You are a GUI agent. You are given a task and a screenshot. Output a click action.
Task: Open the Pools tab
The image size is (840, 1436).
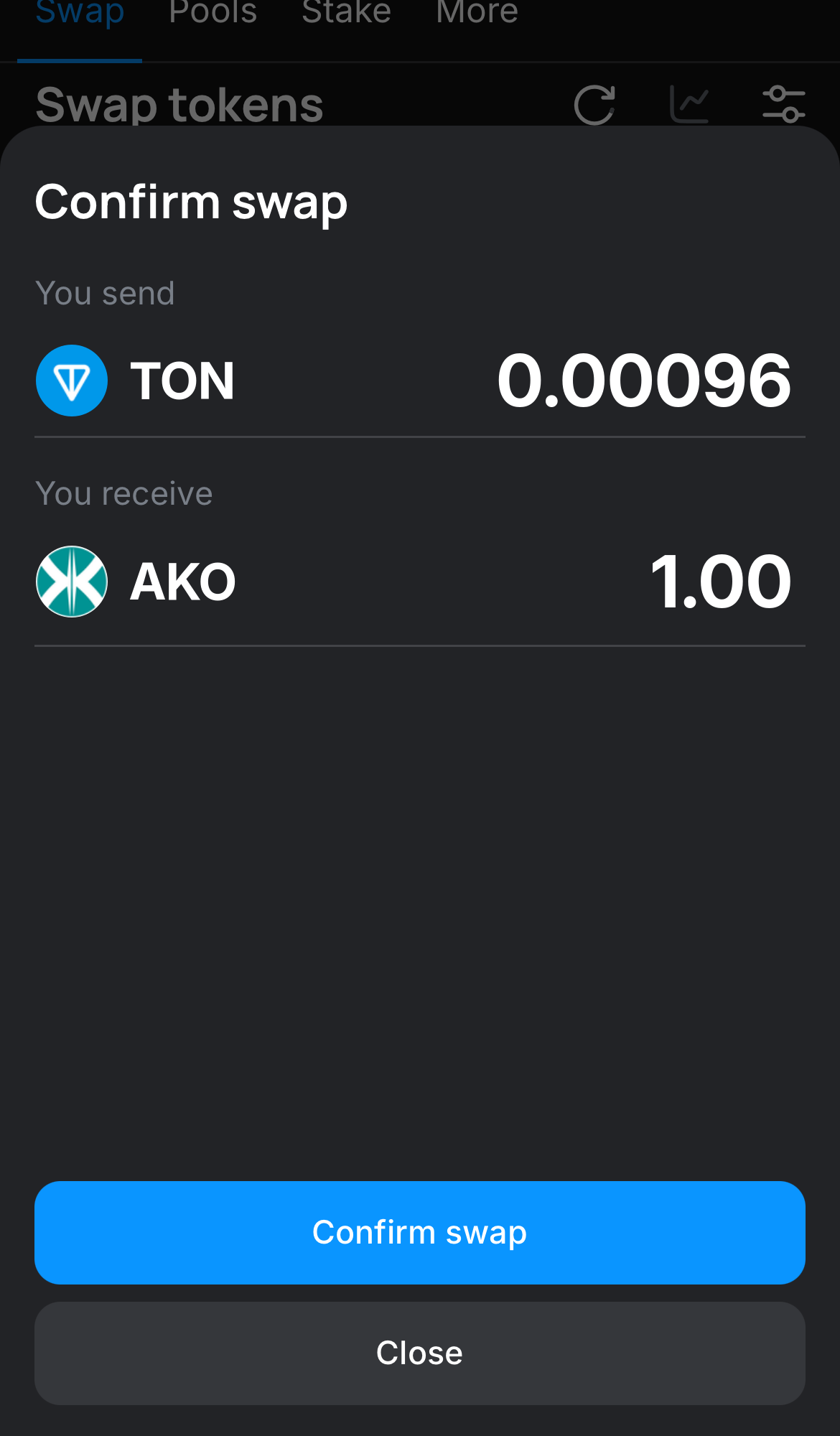pos(213,14)
